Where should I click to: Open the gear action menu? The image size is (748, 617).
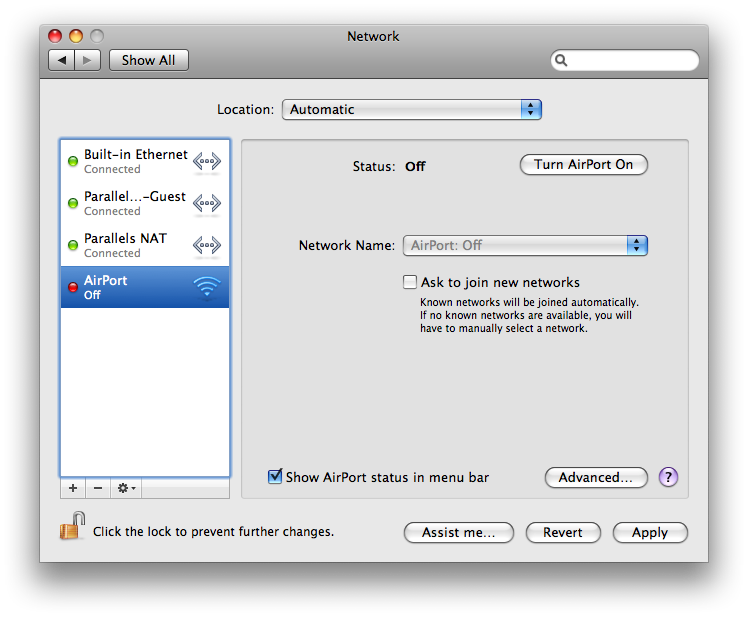tap(126, 488)
